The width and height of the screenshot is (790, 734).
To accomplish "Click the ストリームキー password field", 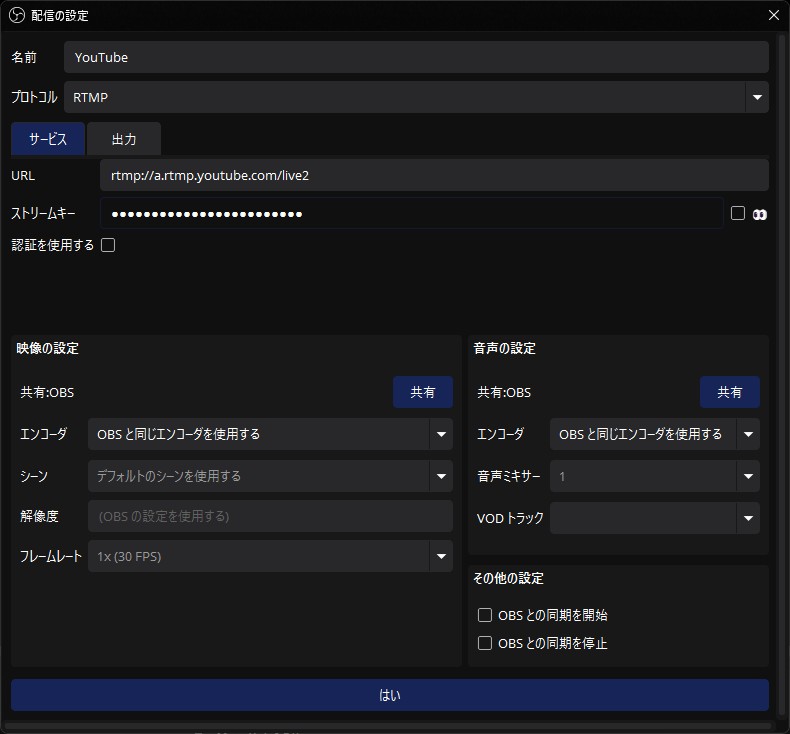I will 412,214.
